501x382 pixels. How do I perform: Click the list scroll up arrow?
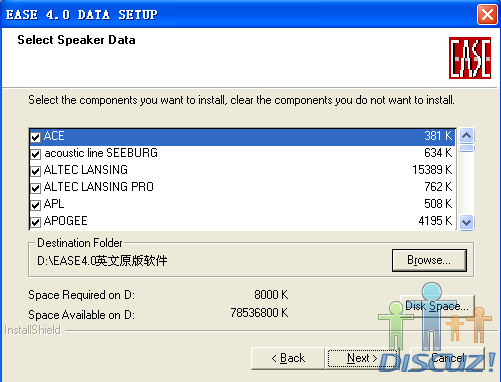point(466,135)
